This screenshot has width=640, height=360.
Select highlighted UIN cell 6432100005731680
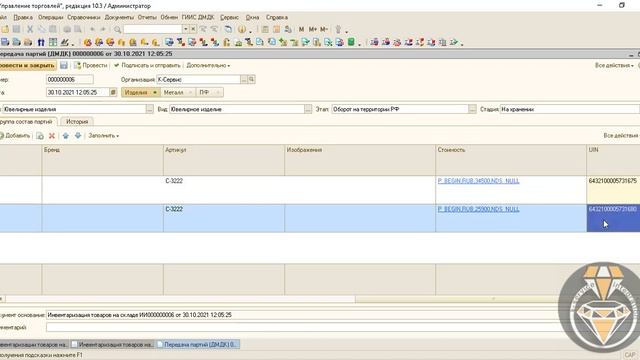point(613,218)
